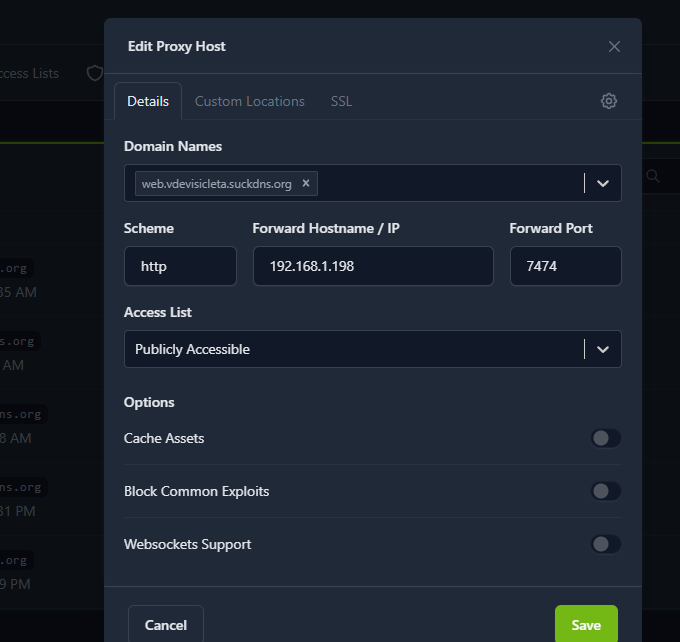This screenshot has height=642, width=680.
Task: Click empty area inside Domain Names box
Action: coord(450,183)
